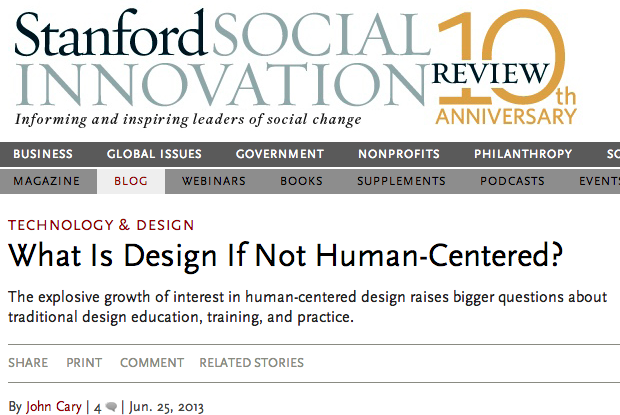Screen dimensions: 620x415
Task: Open the Government section
Action: tap(280, 154)
